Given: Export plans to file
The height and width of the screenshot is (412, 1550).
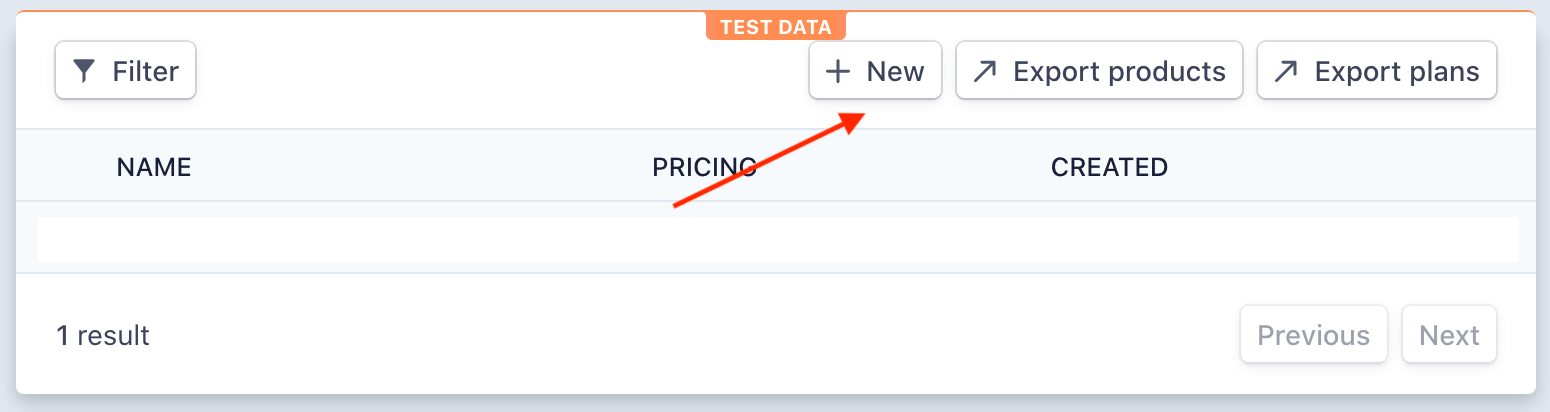Looking at the screenshot, I should point(1377,71).
